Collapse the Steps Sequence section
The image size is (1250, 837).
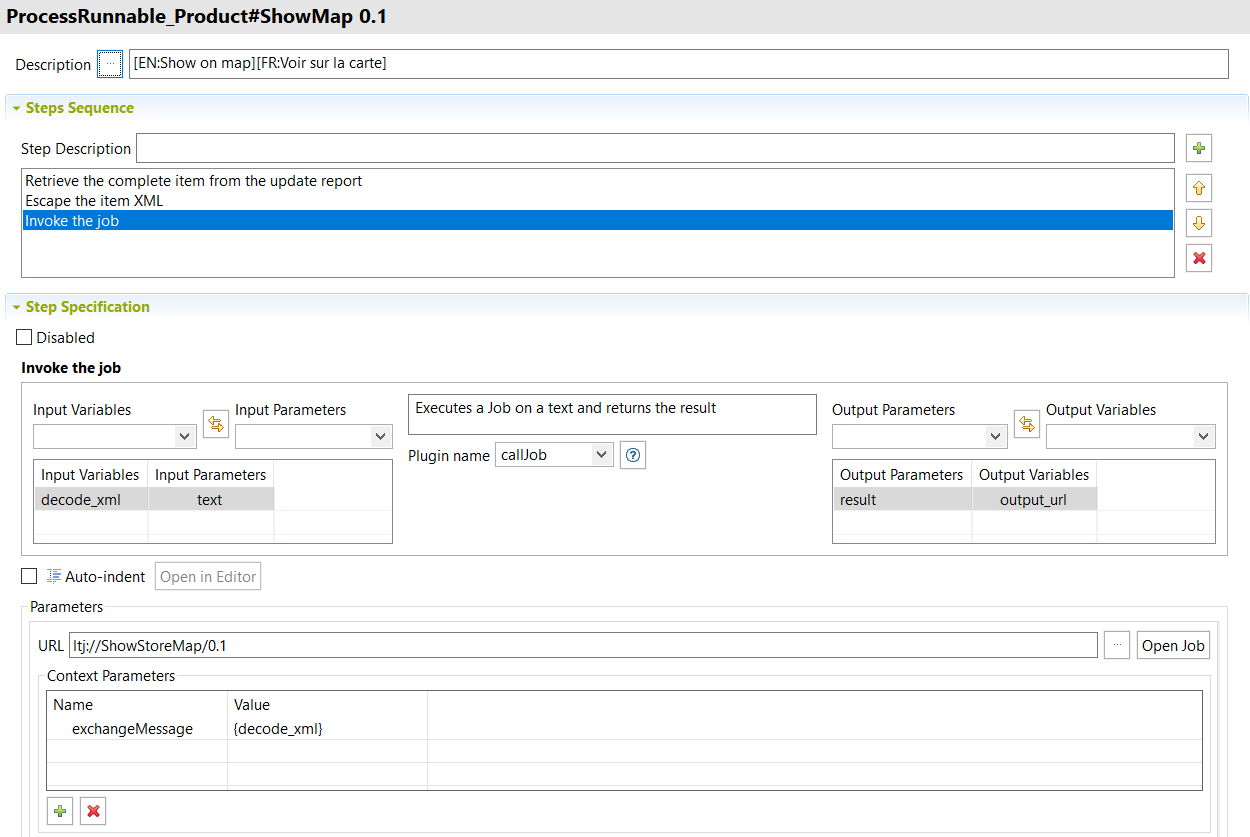17,108
